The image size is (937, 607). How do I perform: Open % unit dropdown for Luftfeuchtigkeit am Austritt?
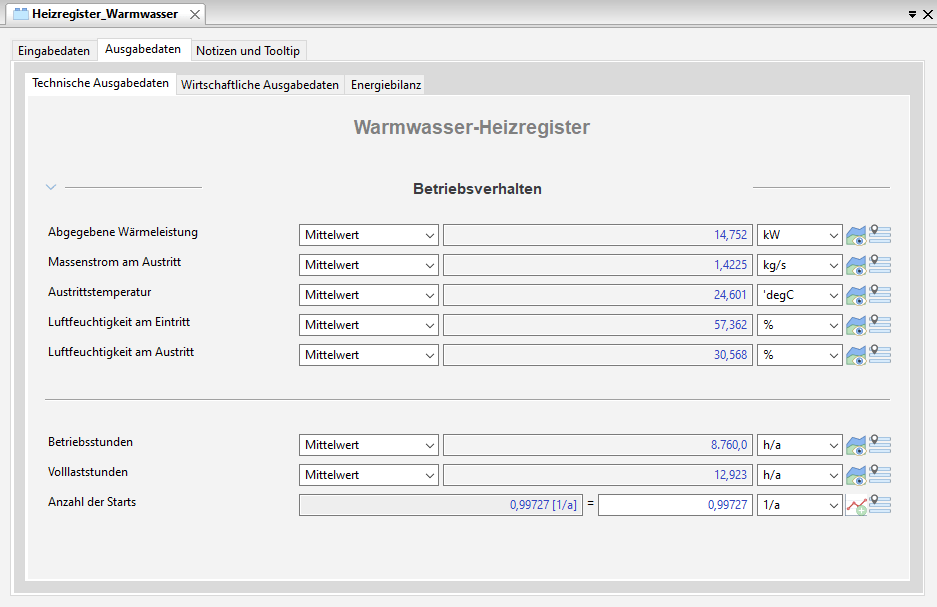coord(800,354)
